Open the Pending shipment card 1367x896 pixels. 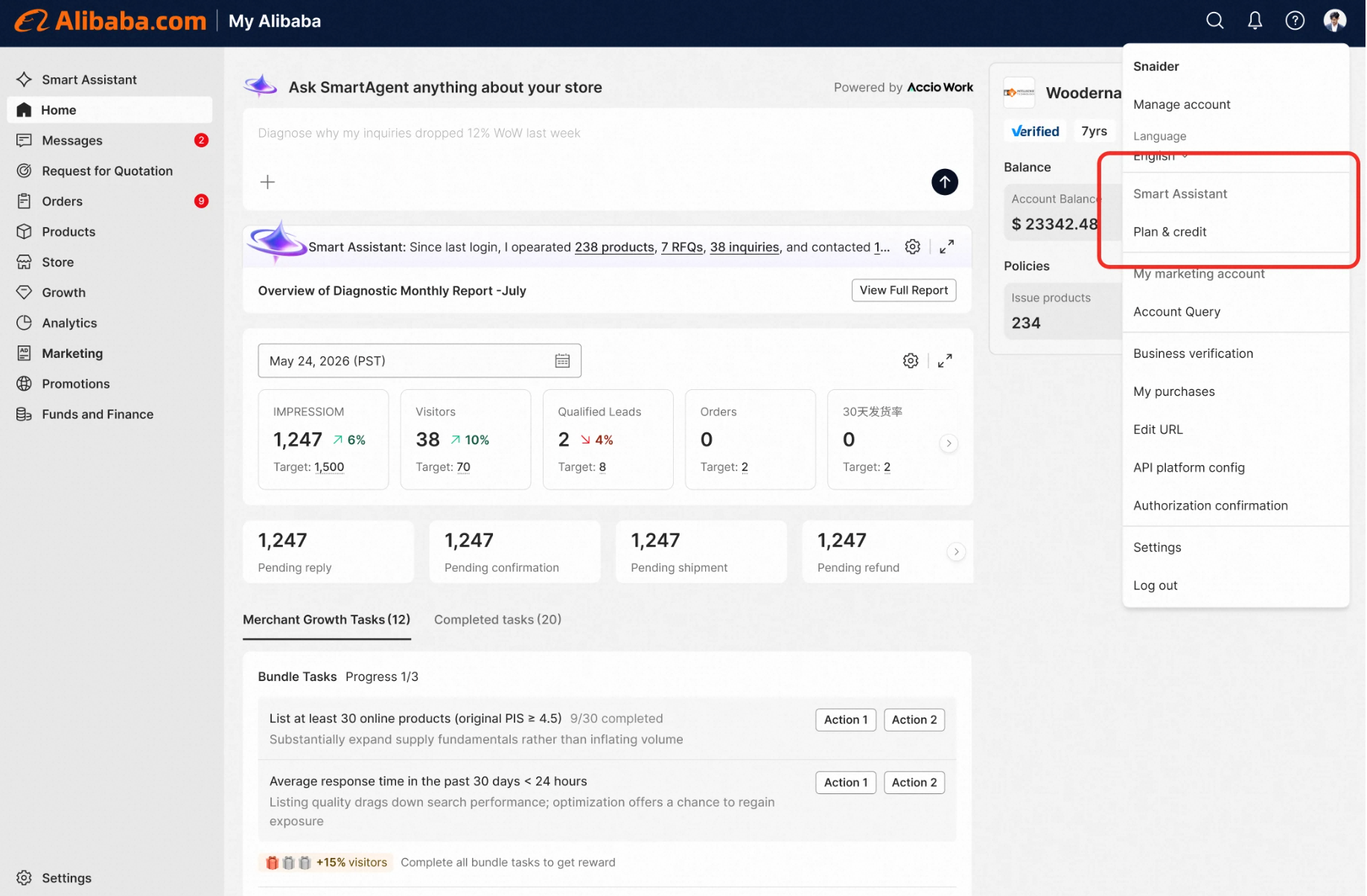click(702, 552)
